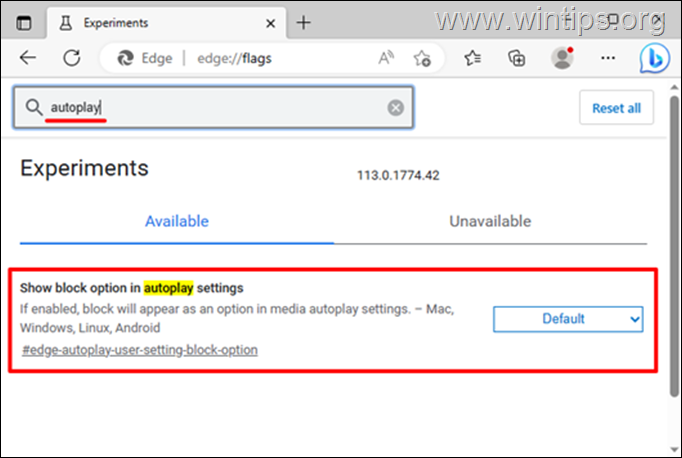682x458 pixels.
Task: Add this page to favorites
Action: point(422,58)
